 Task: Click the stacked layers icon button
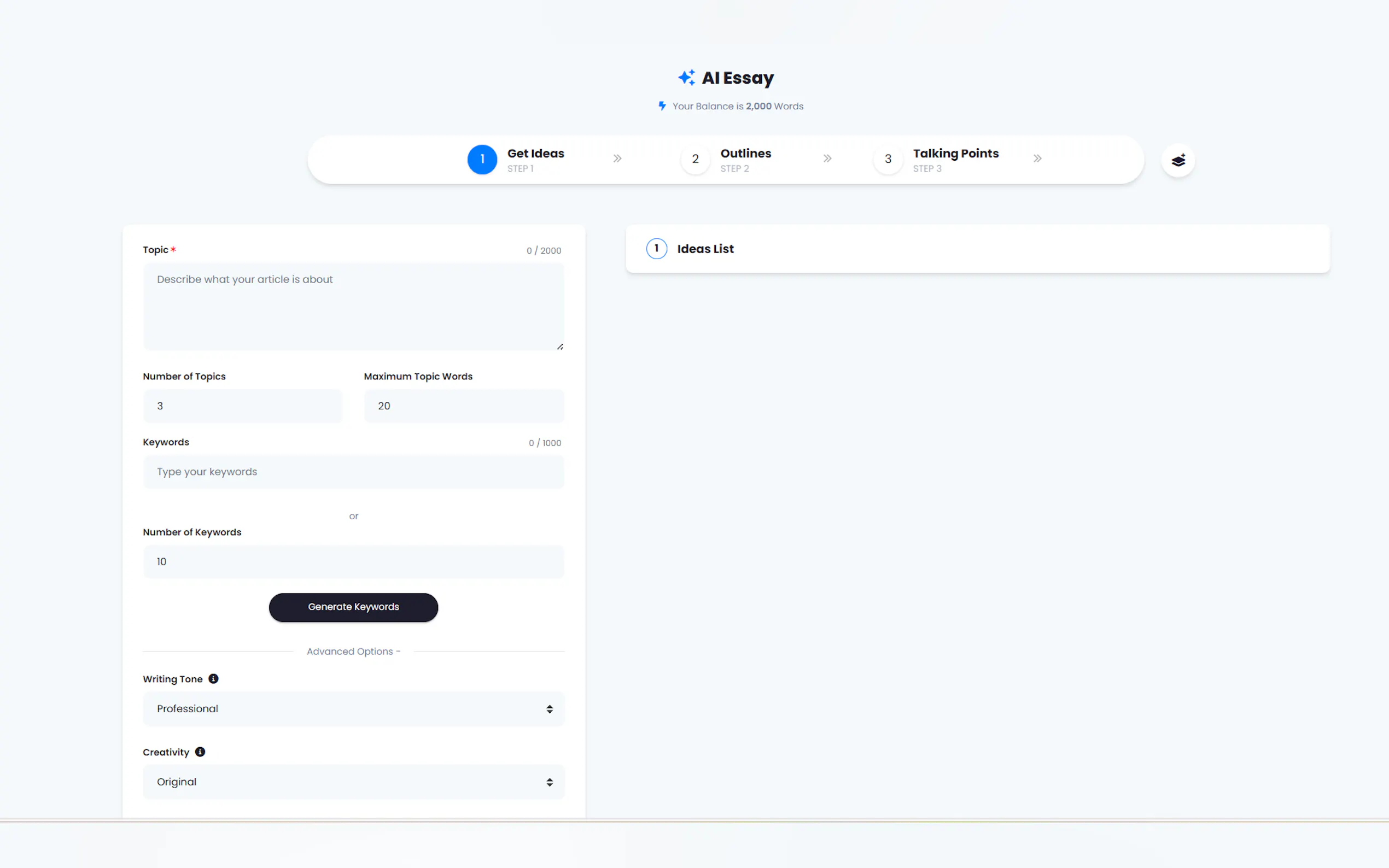[x=1178, y=160]
